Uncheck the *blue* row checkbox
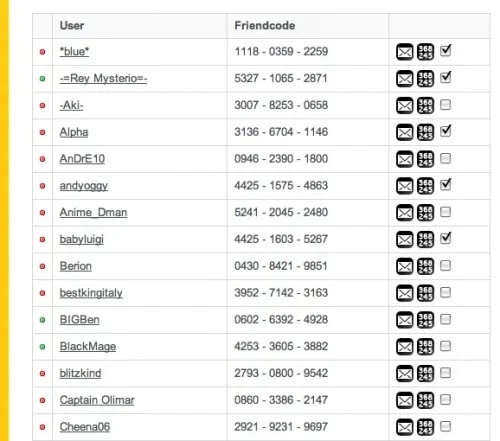Image resolution: width=500 pixels, height=441 pixels. (x=446, y=50)
